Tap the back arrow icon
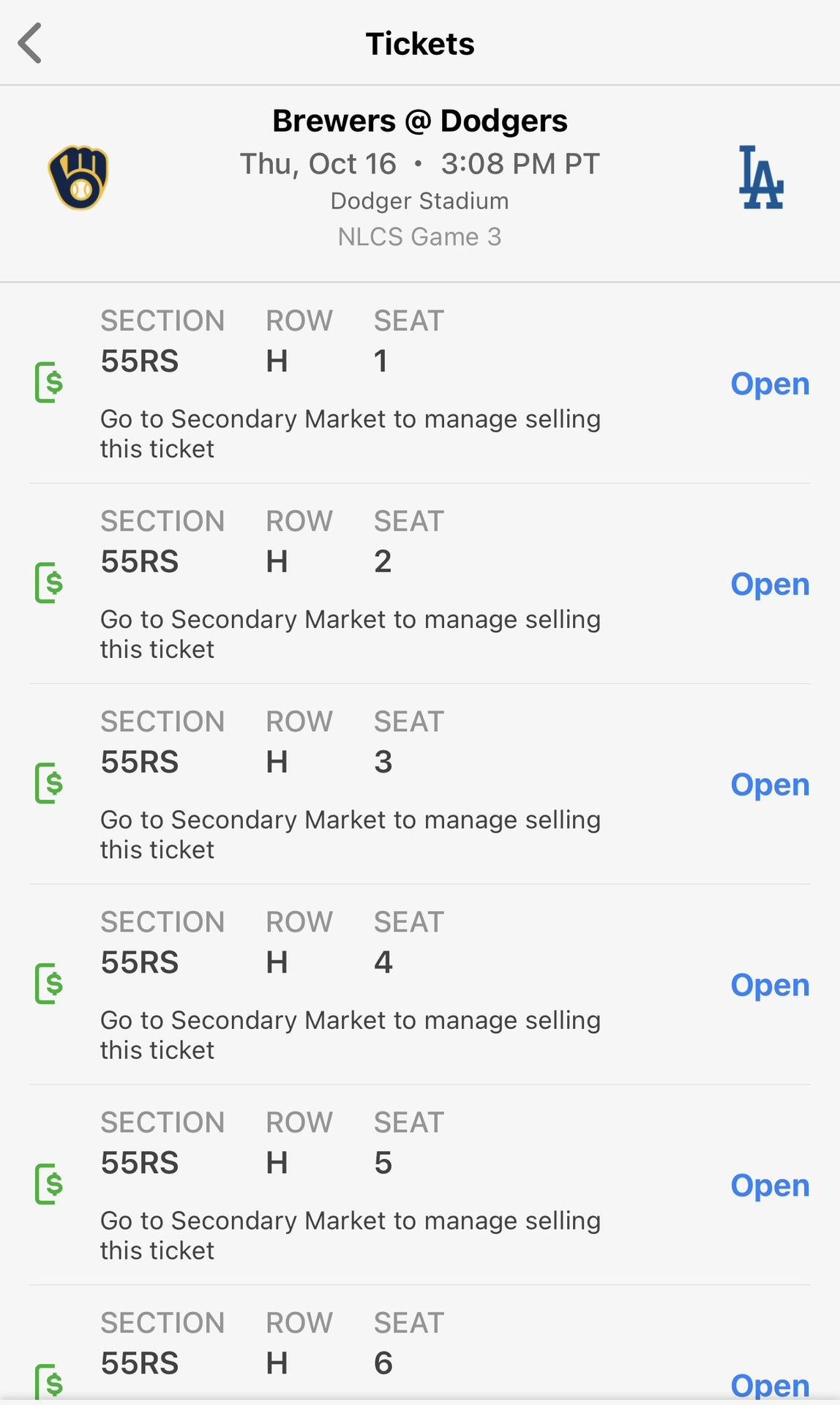 point(31,44)
